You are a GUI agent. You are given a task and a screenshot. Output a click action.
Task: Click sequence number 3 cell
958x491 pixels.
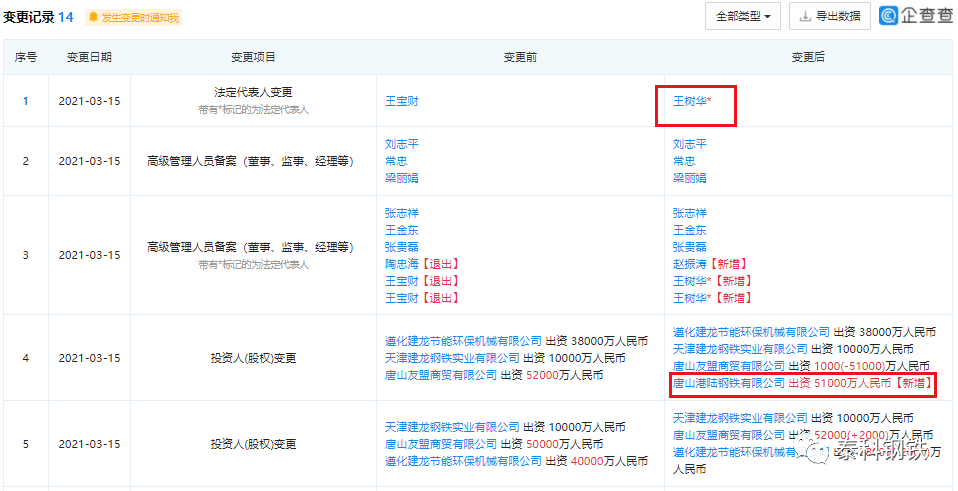(x=26, y=255)
